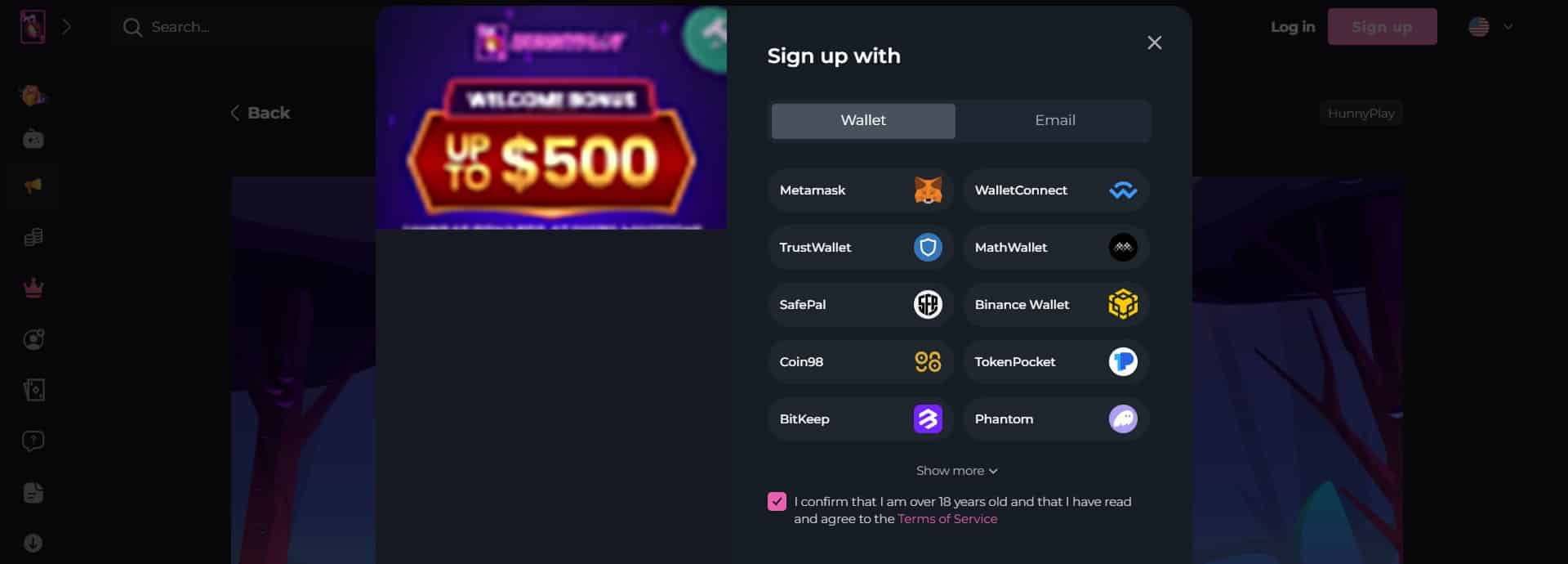The image size is (1568, 564).
Task: Choose the Coin98 wallet
Action: [x=861, y=362]
